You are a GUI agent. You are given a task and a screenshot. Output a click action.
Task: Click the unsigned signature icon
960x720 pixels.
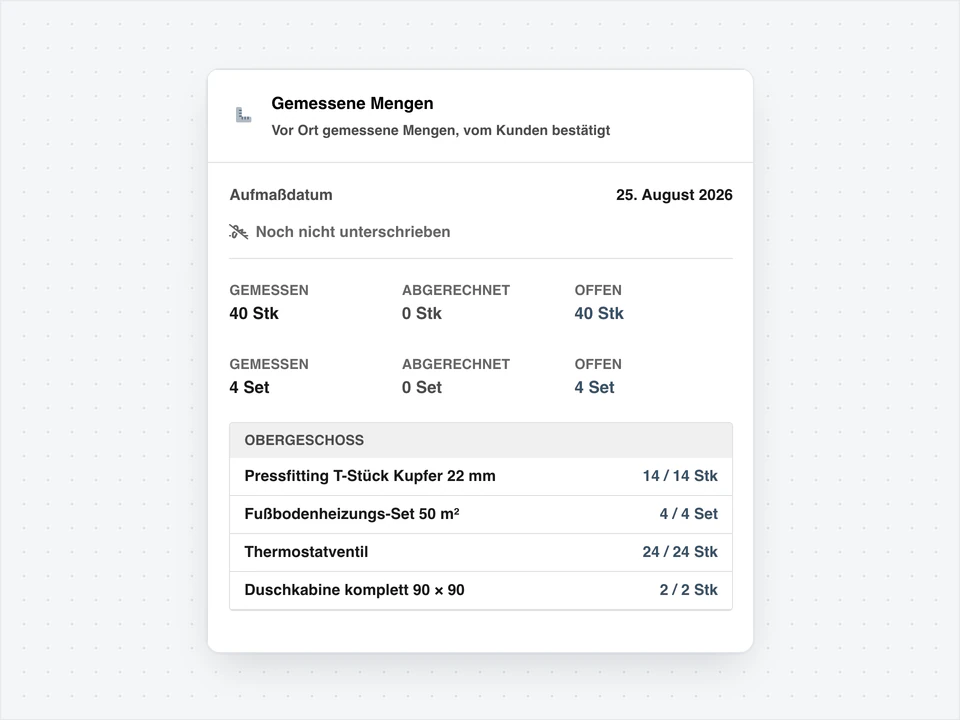(238, 231)
